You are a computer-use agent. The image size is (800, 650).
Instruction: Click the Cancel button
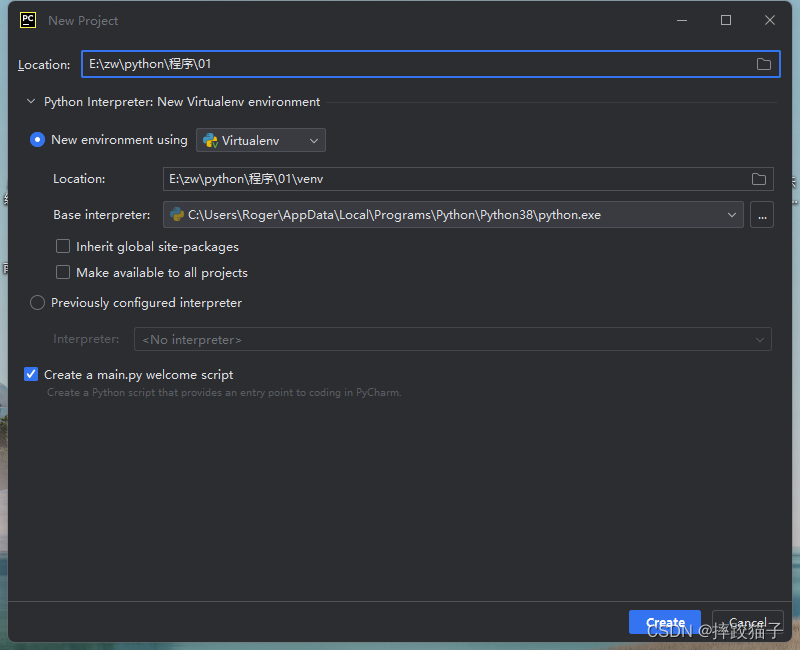click(x=747, y=622)
